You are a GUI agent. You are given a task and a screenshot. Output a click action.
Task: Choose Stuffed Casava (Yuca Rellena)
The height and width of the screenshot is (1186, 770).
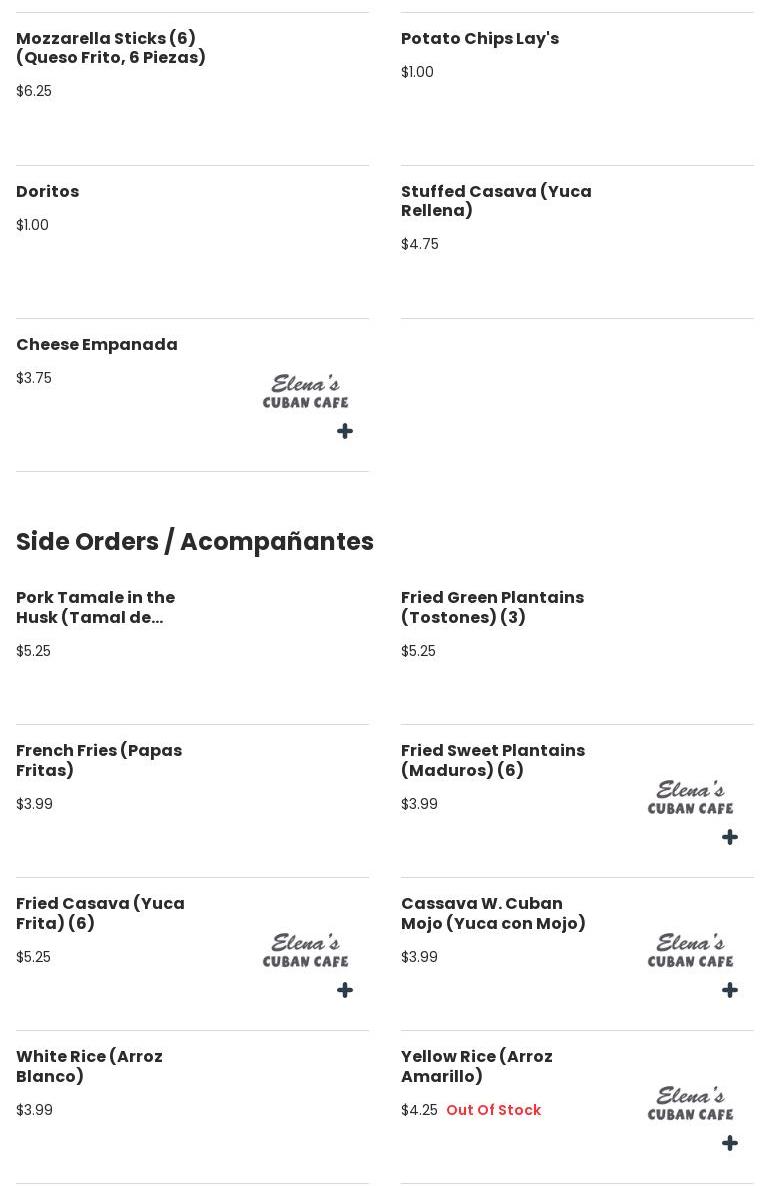pyautogui.click(x=496, y=201)
